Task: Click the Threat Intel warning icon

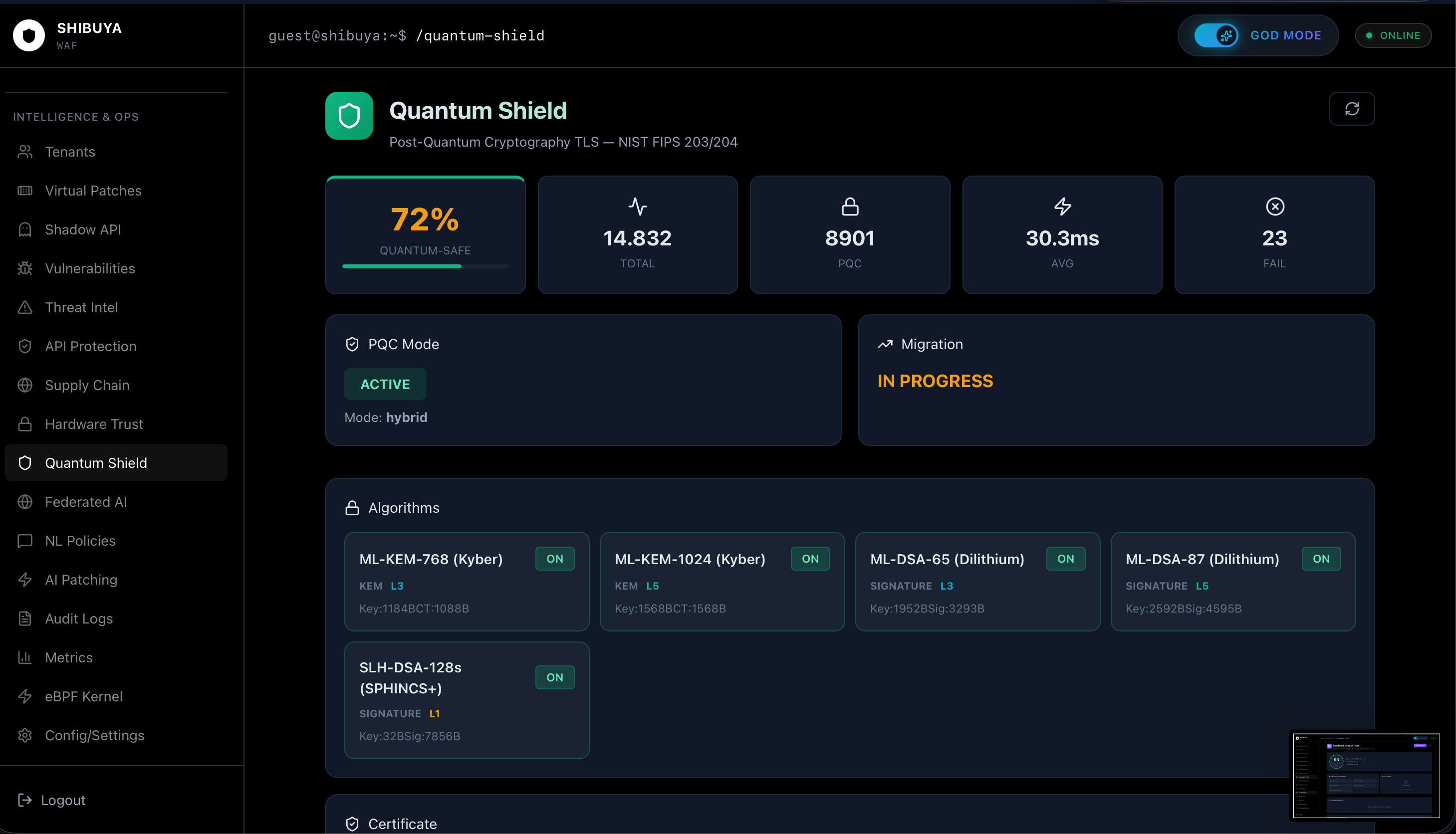Action: (24, 308)
